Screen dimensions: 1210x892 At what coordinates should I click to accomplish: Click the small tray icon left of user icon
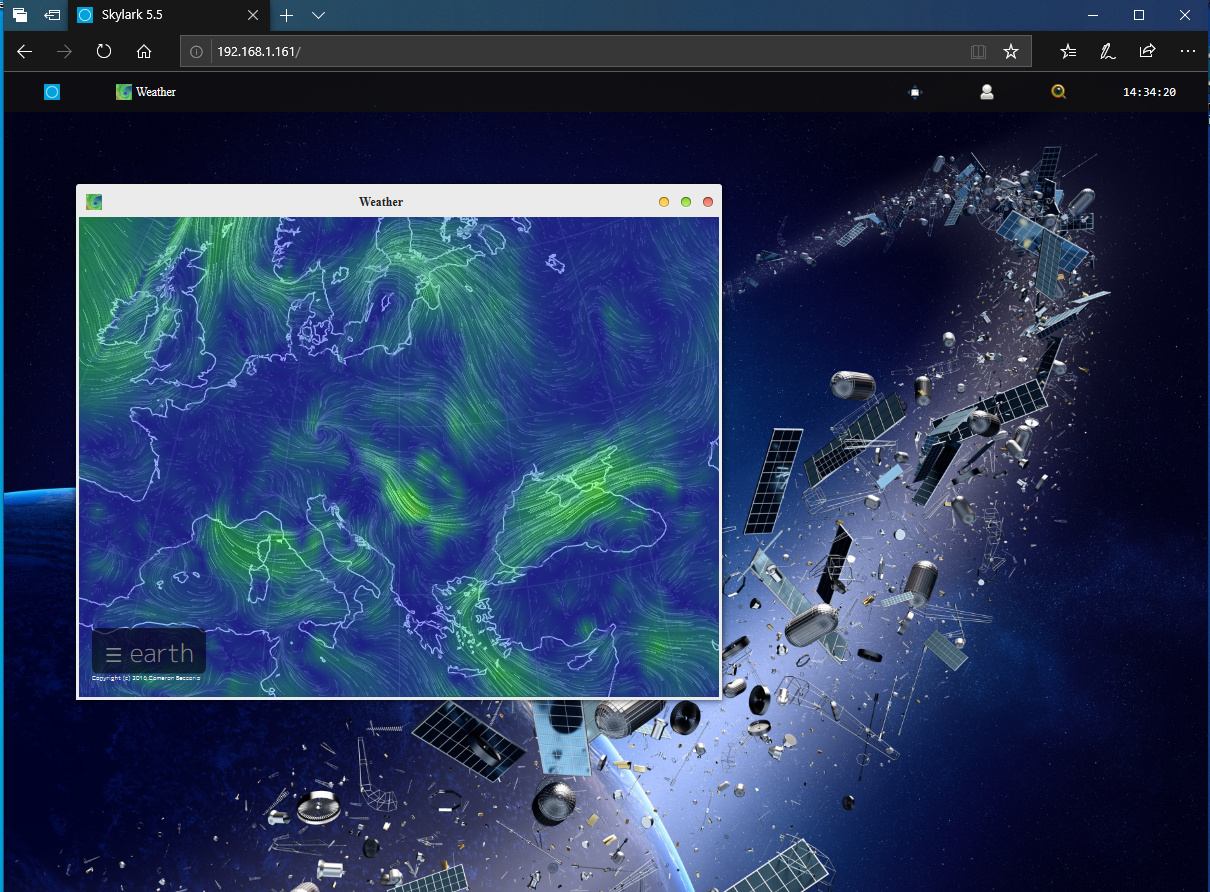tap(915, 92)
